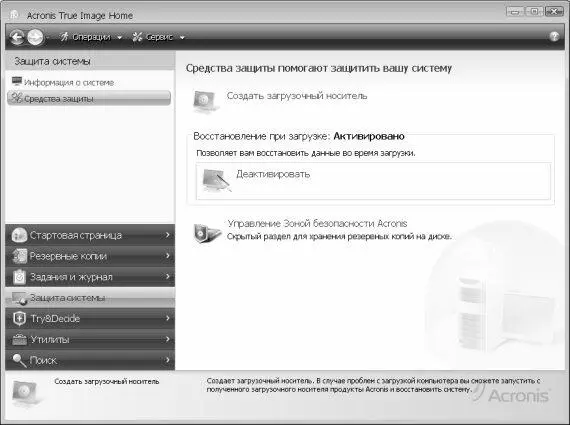The height and width of the screenshot is (425, 570).
Task: Expand the Задания и журнал chevron
Action: (168, 277)
